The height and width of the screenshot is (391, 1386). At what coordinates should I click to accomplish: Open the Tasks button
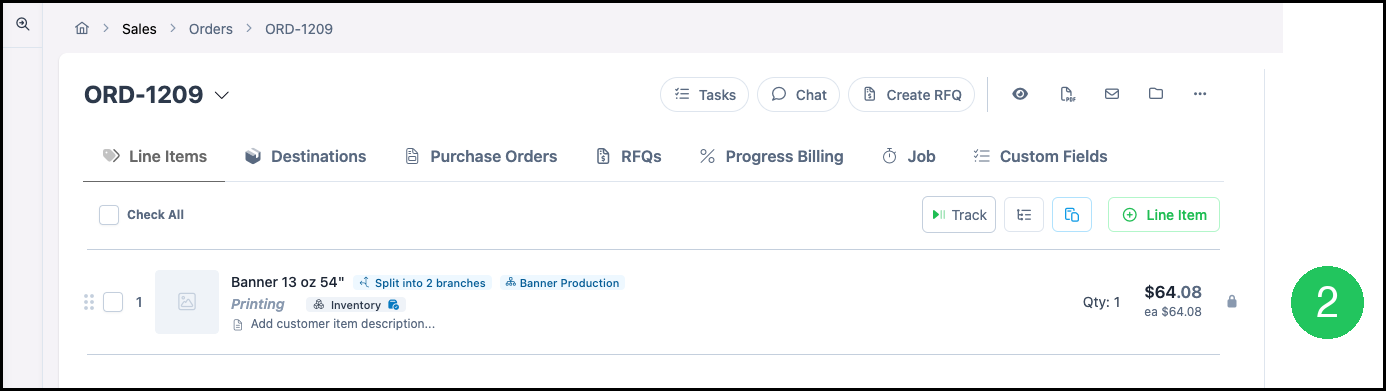tap(704, 95)
